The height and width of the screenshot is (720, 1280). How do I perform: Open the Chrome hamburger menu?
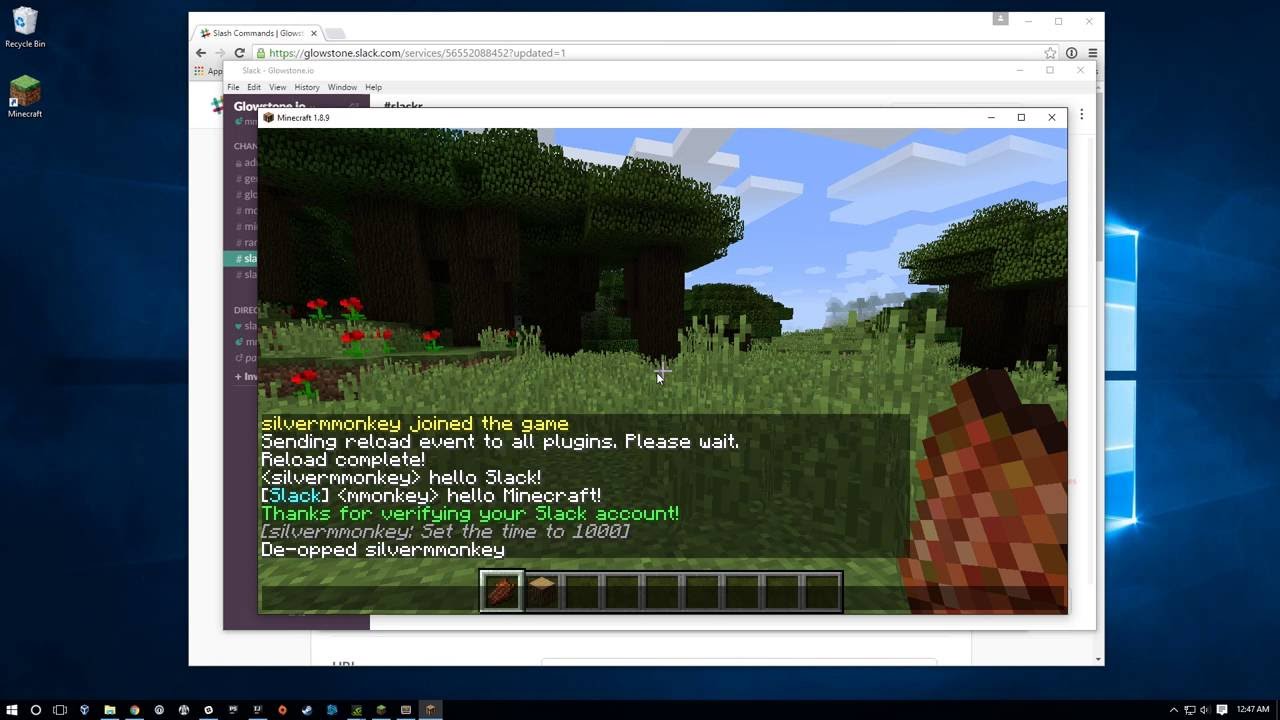coord(1092,53)
